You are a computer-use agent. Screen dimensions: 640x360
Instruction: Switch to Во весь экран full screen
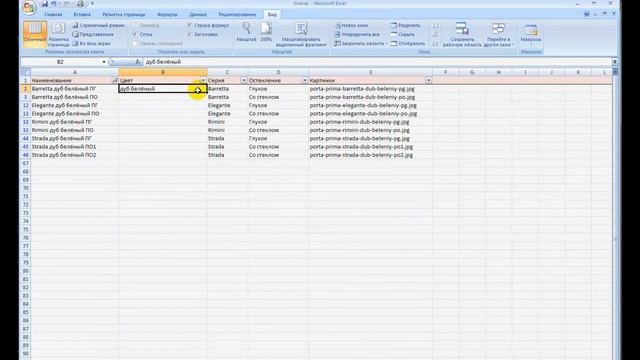(92, 43)
